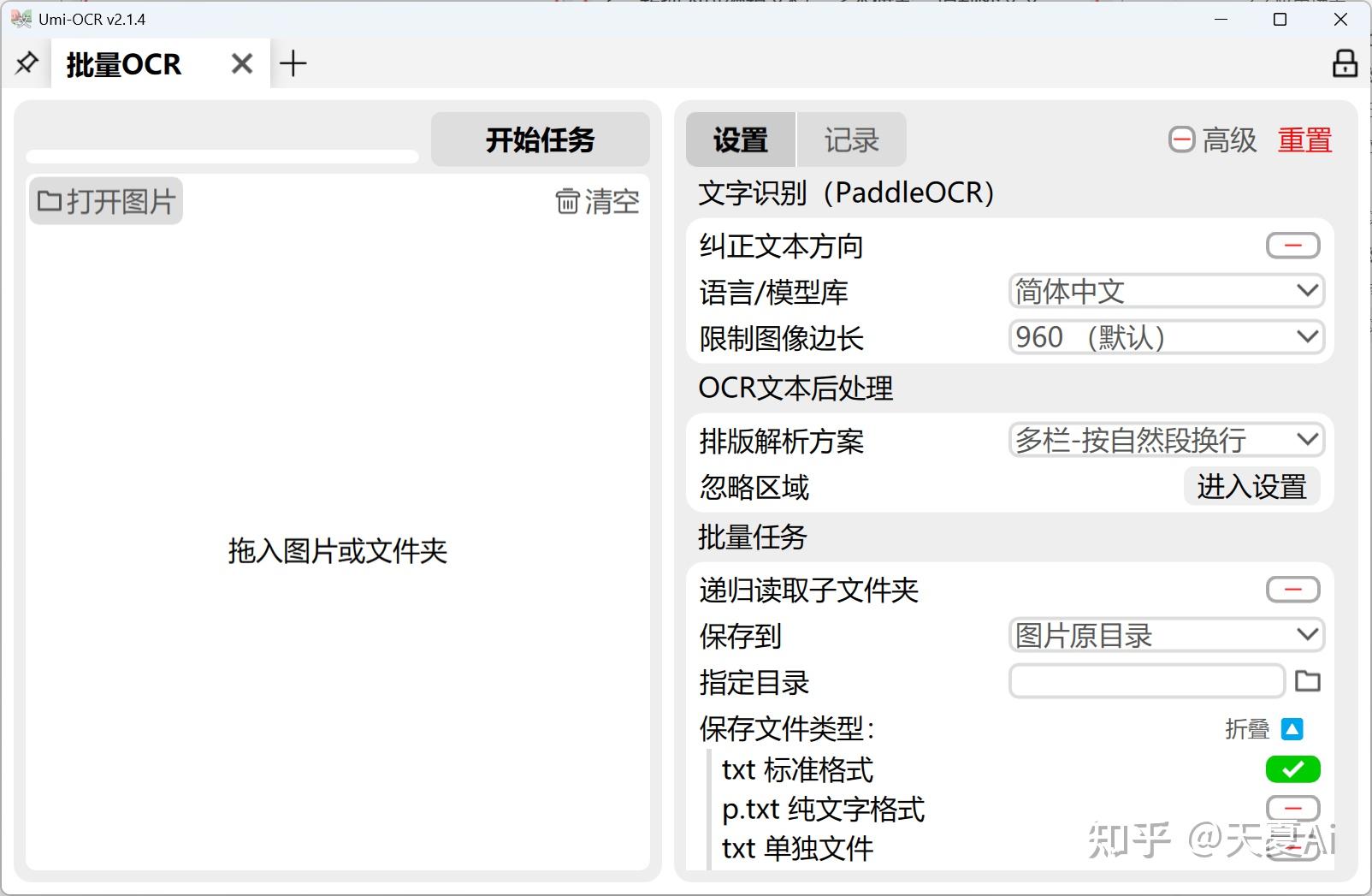Open the 语言/模型库 dropdown
The width and height of the screenshot is (1372, 896).
1166,291
